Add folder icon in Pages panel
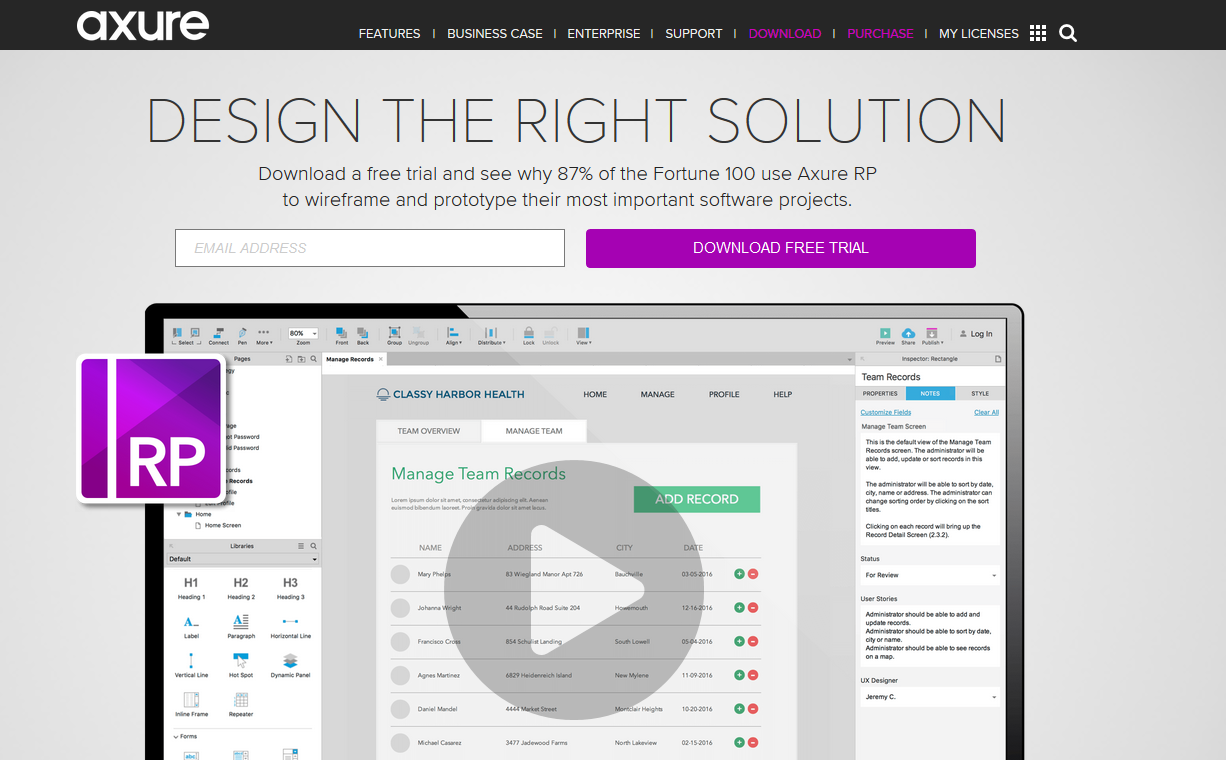 click(301, 359)
